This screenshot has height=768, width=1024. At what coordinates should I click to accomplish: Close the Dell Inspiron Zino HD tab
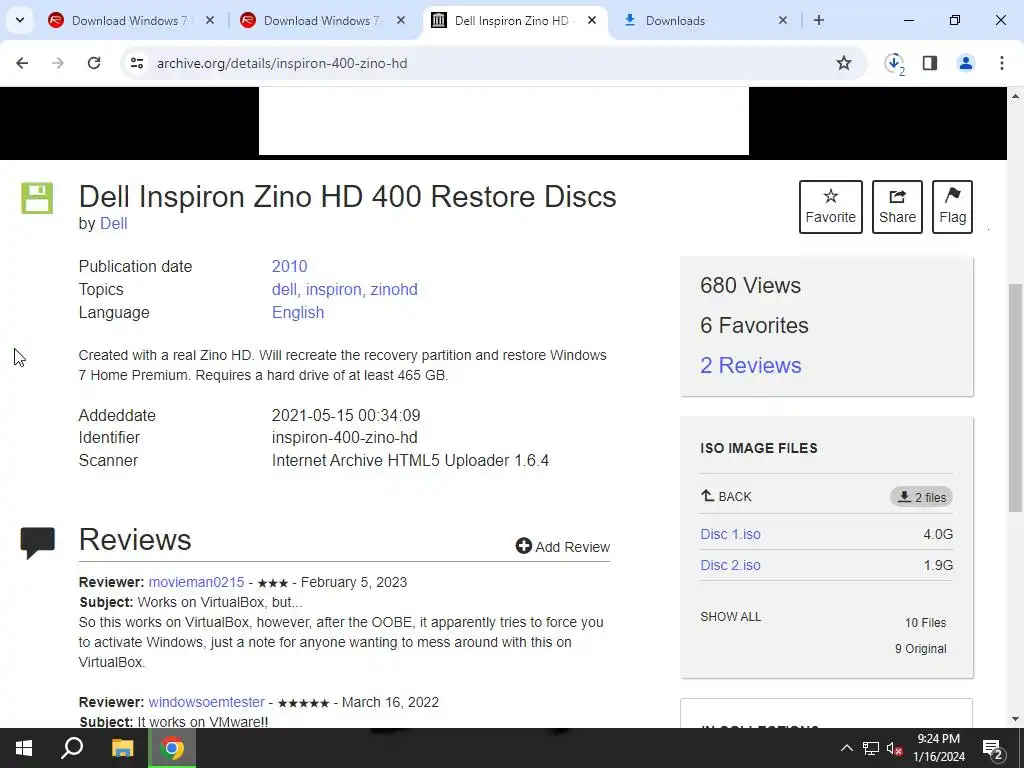pyautogui.click(x=592, y=20)
